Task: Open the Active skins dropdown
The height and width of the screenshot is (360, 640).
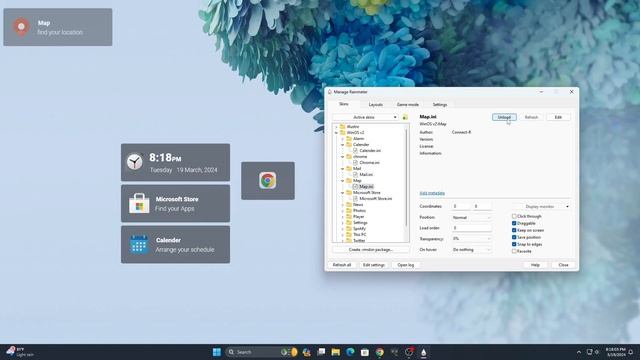Action: click(x=366, y=117)
